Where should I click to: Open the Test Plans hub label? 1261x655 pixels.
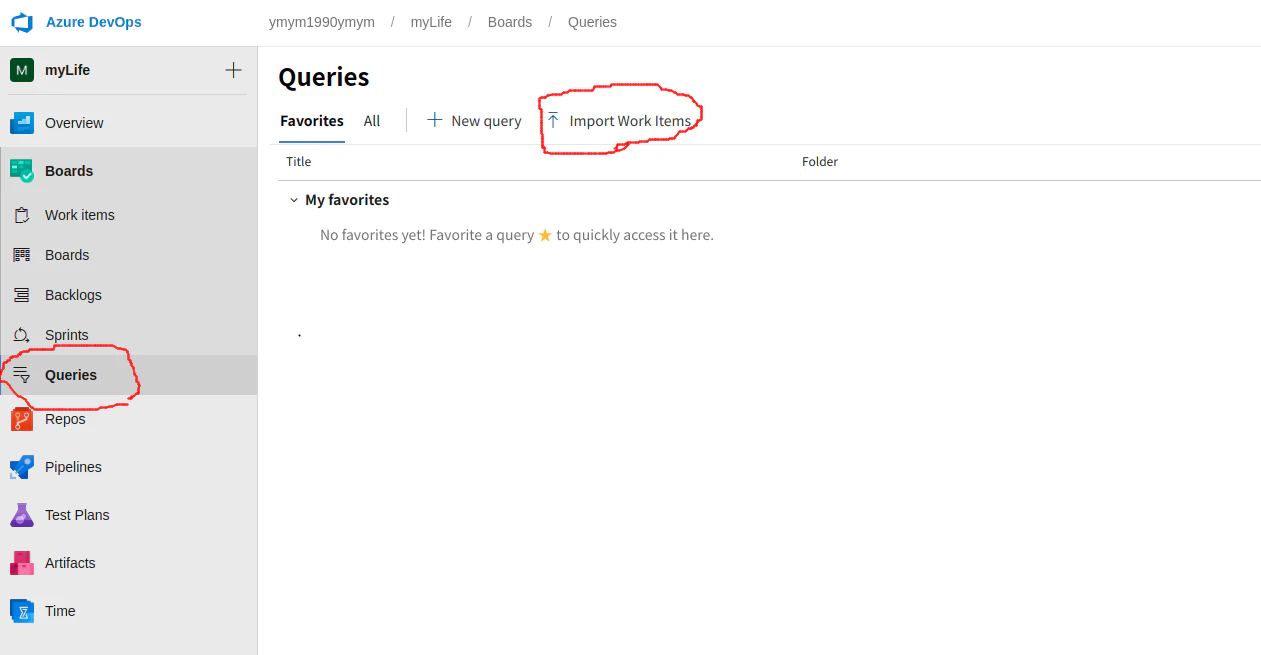77,515
